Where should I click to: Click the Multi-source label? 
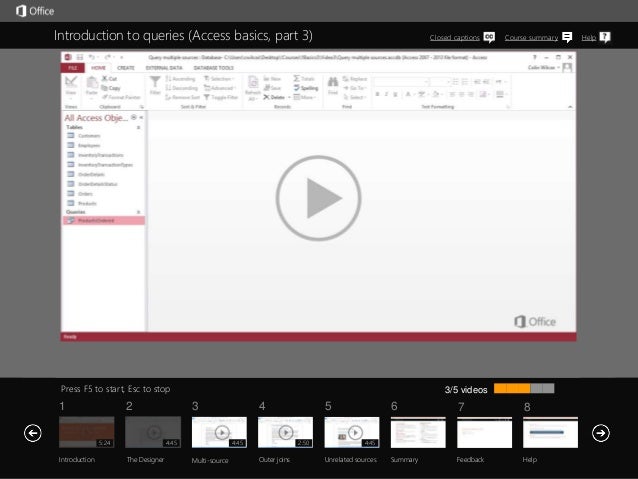tap(210, 460)
